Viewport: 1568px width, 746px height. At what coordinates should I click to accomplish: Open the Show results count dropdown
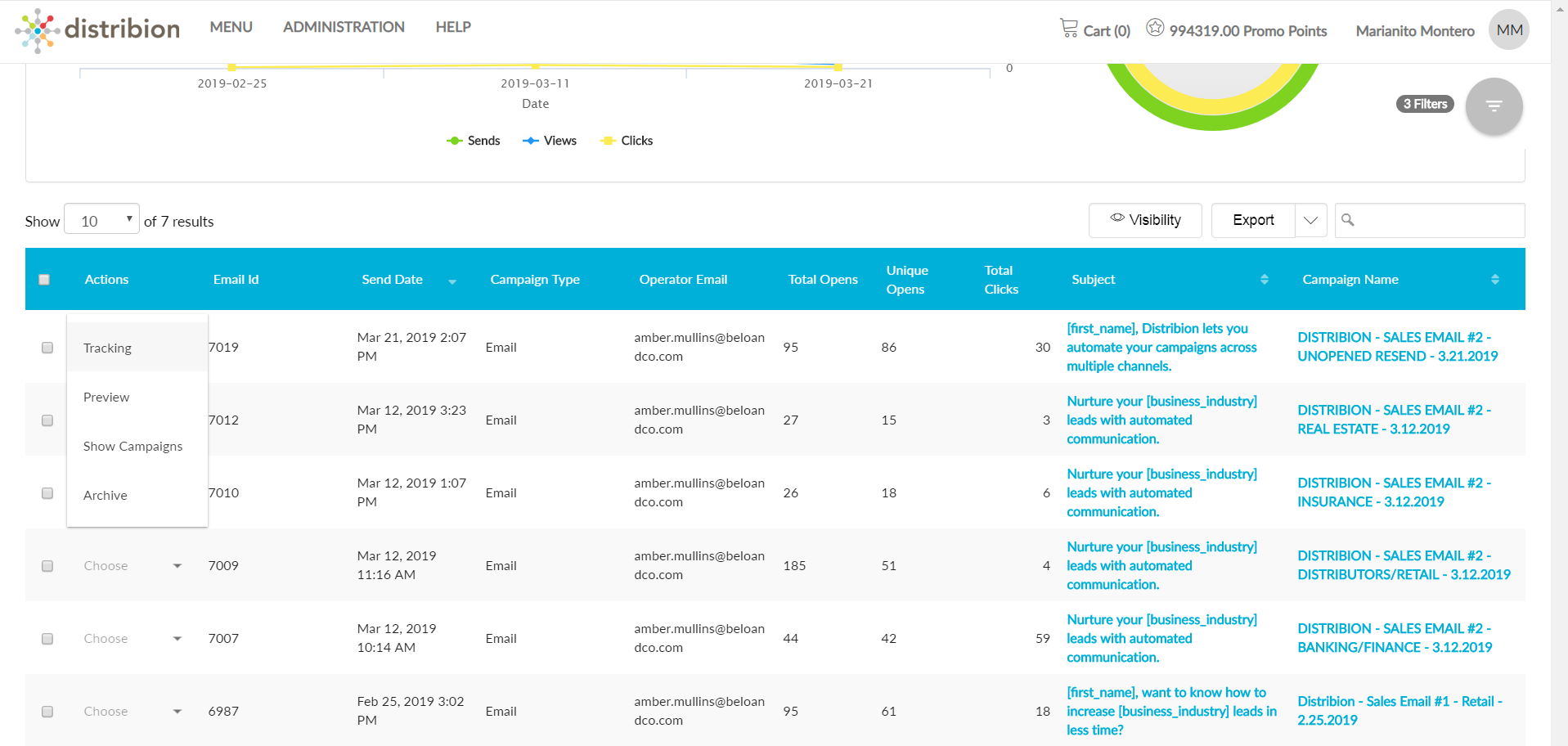[101, 219]
